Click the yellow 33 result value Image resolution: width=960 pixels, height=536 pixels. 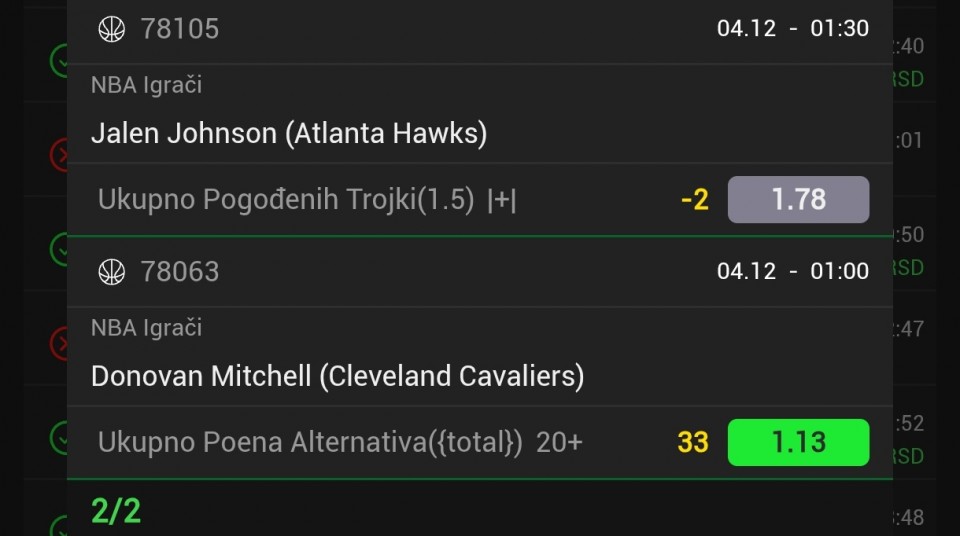tap(693, 442)
